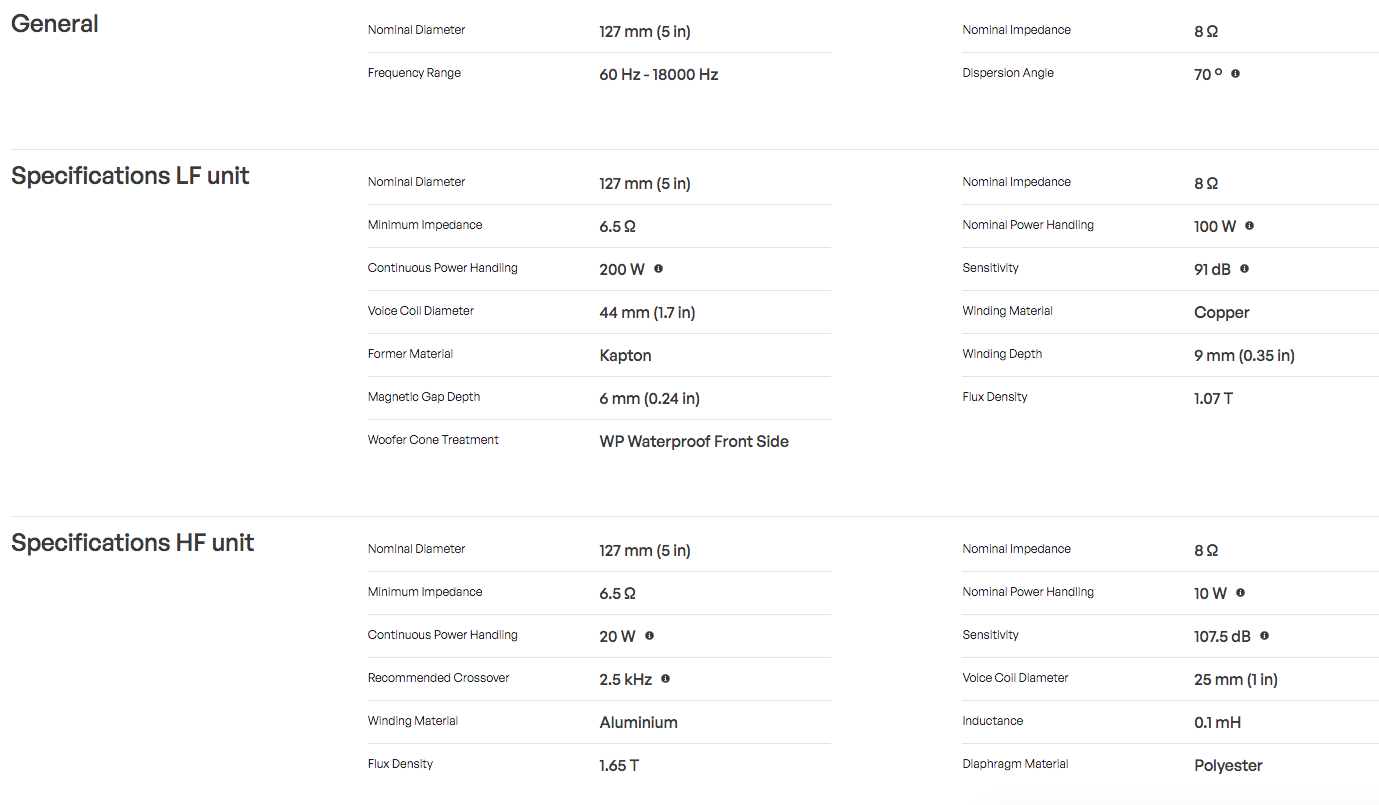This screenshot has width=1379, height=805.
Task: Click the Diaphragm Material Polyester value
Action: pyautogui.click(x=1228, y=766)
